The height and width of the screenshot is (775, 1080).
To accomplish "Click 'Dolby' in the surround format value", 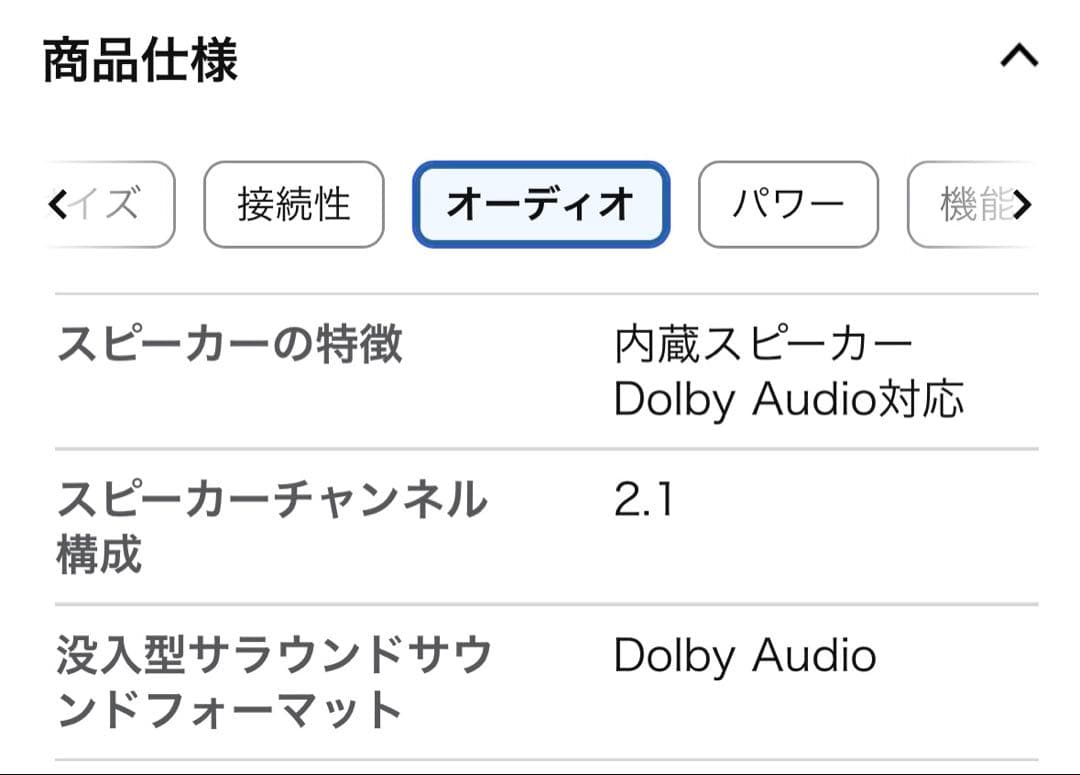I will tap(675, 656).
